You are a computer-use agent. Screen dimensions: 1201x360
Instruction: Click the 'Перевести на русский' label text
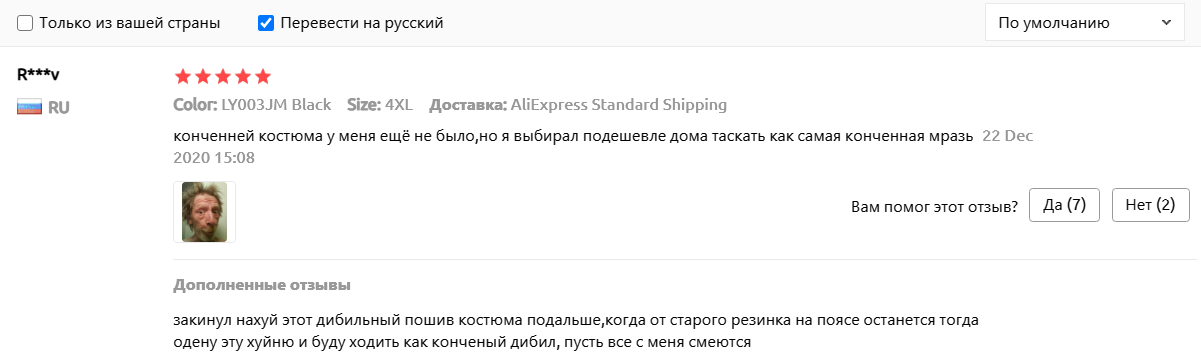362,22
